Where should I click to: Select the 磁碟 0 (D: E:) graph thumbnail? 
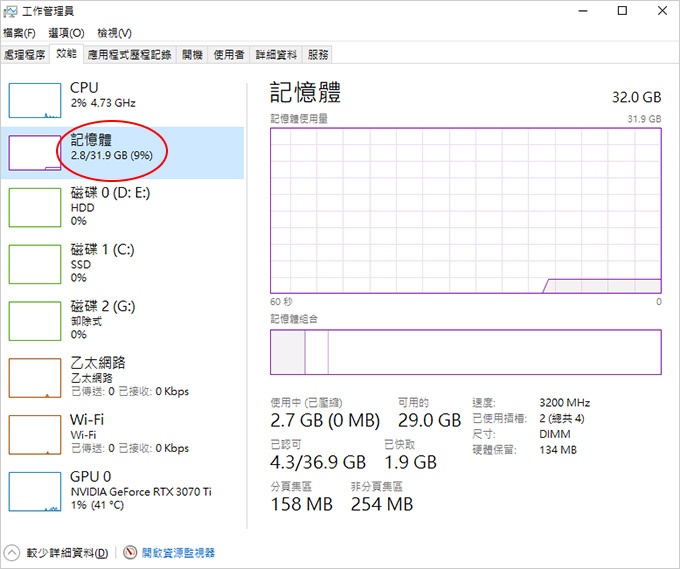click(x=35, y=207)
